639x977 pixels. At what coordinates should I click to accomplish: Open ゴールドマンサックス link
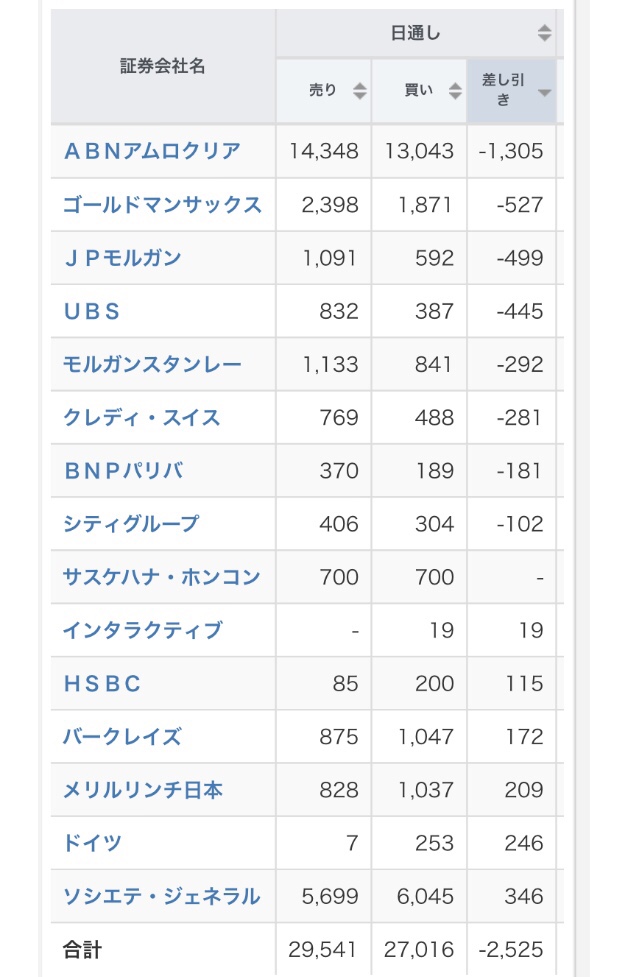pos(162,205)
